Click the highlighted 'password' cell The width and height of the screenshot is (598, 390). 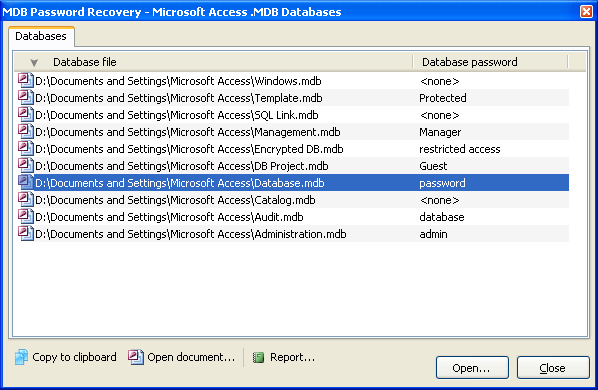(x=442, y=183)
